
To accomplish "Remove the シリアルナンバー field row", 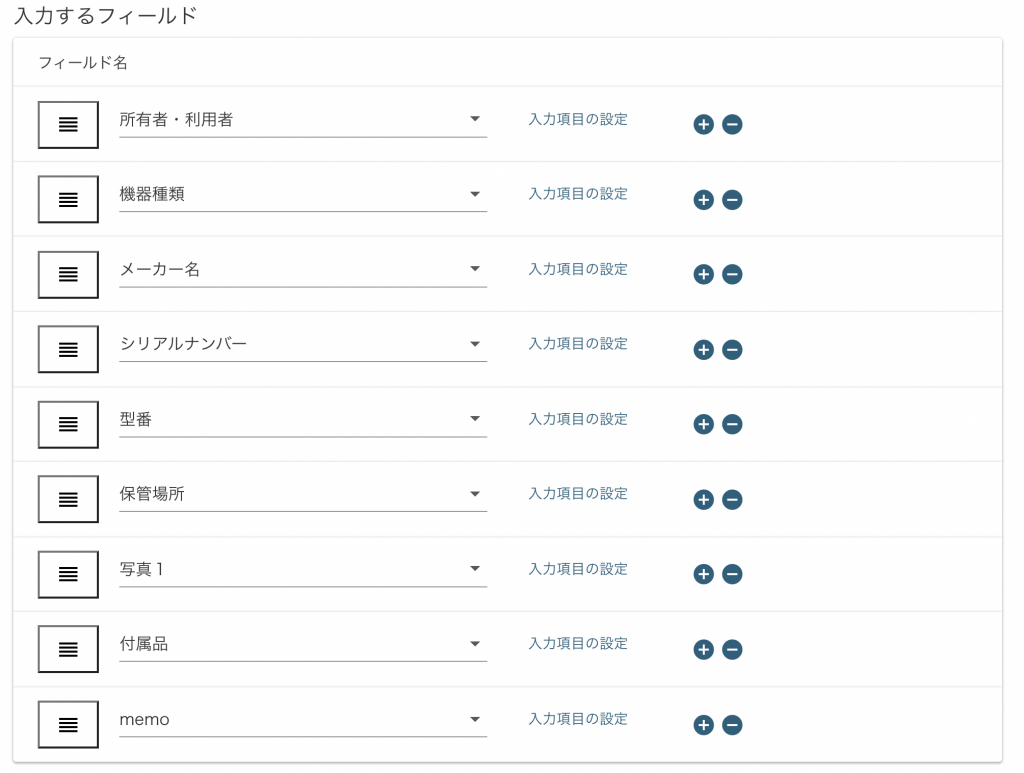I will tap(732, 349).
